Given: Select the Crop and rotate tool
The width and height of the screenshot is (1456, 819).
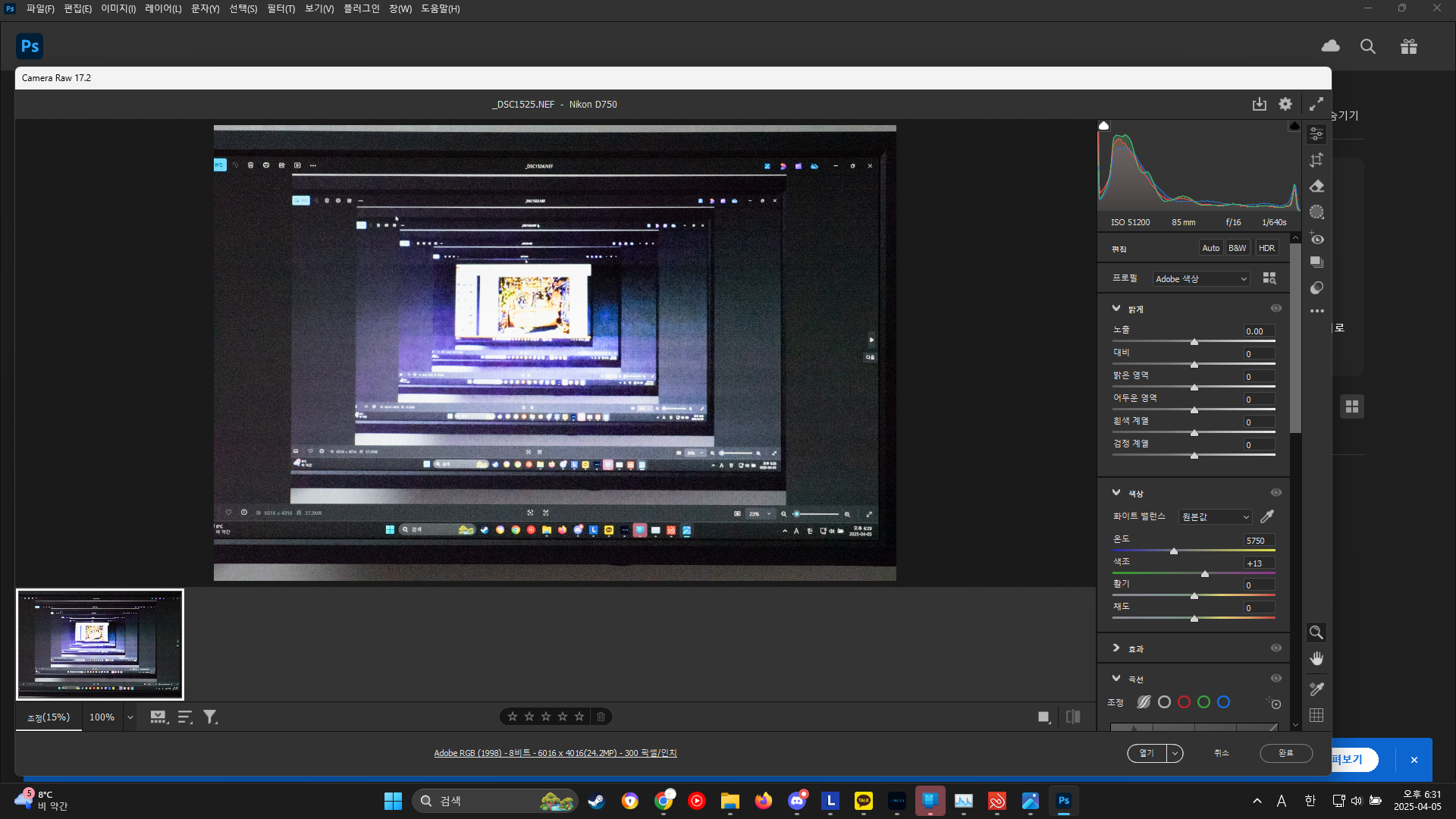Looking at the screenshot, I should pos(1316,160).
